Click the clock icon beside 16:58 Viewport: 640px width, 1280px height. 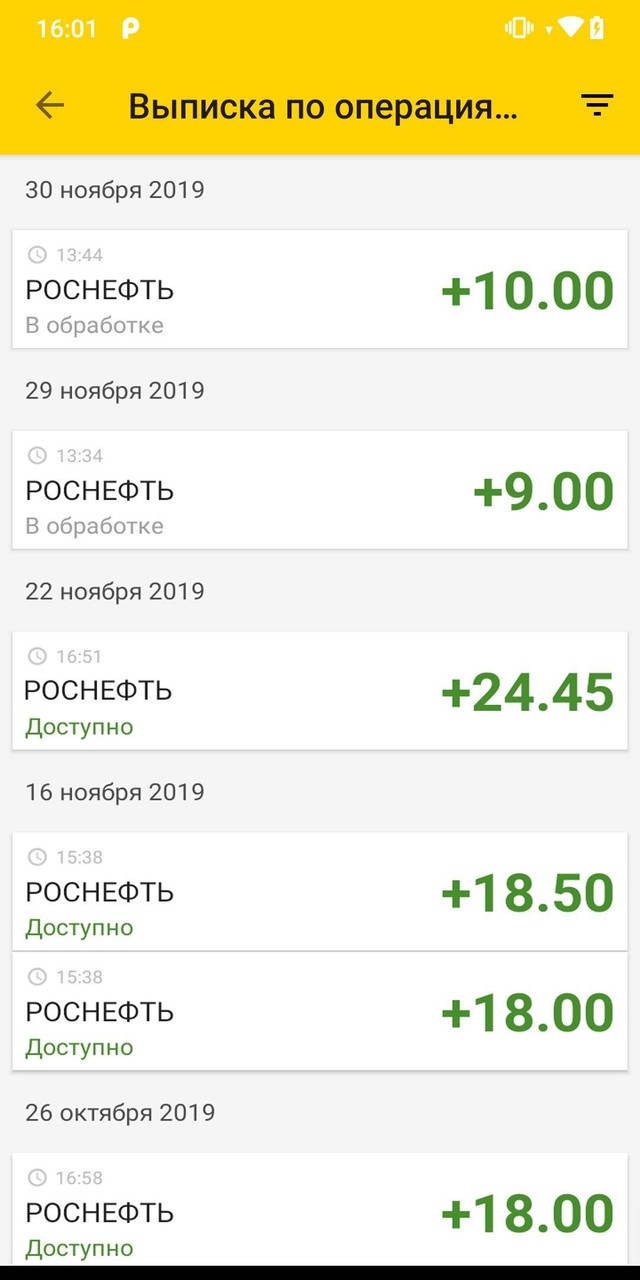[x=38, y=1178]
